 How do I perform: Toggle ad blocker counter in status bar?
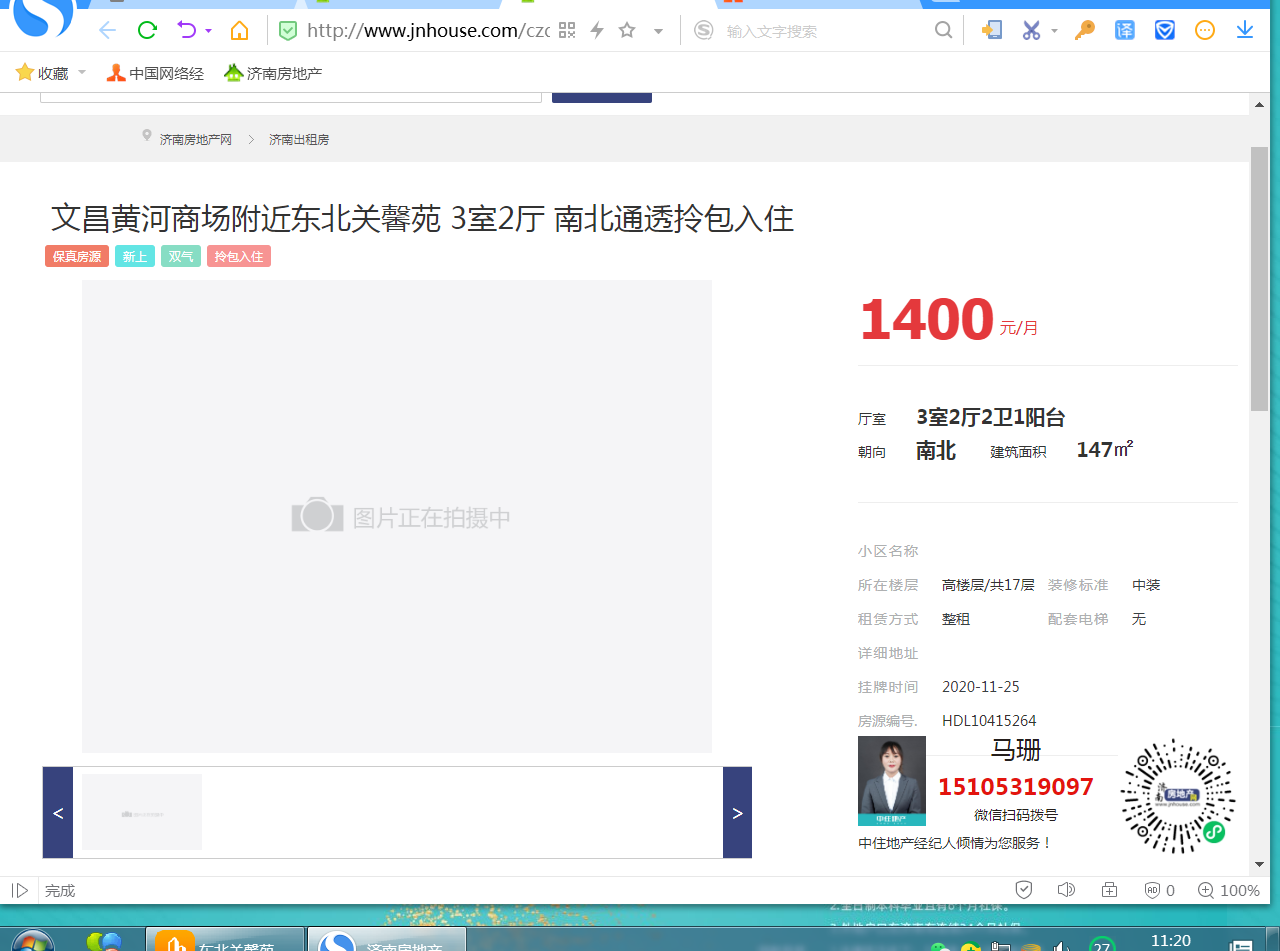1159,890
